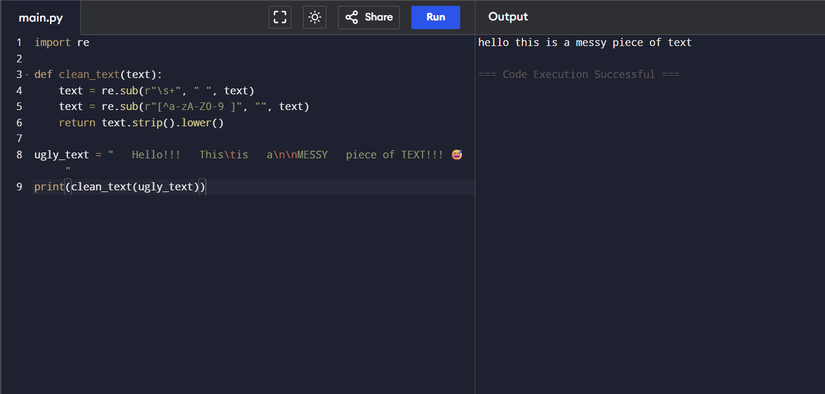Click the 'def clean_text(text):' line
This screenshot has height=394, width=825.
click(98, 75)
